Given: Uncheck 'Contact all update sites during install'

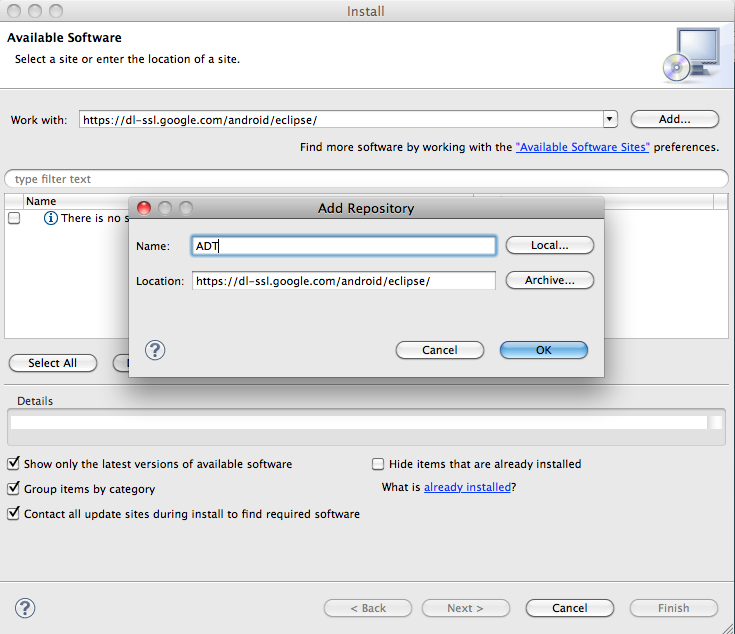Looking at the screenshot, I should (14, 514).
